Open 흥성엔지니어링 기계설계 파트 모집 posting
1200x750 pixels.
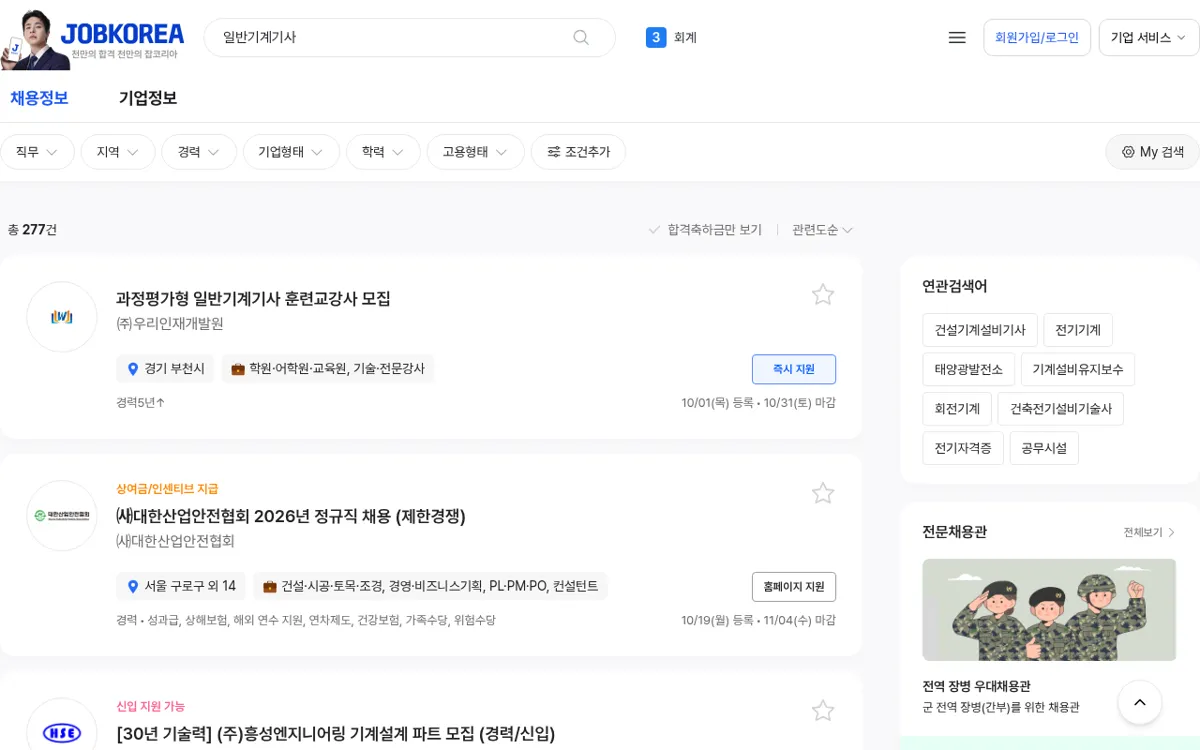tap(336, 733)
